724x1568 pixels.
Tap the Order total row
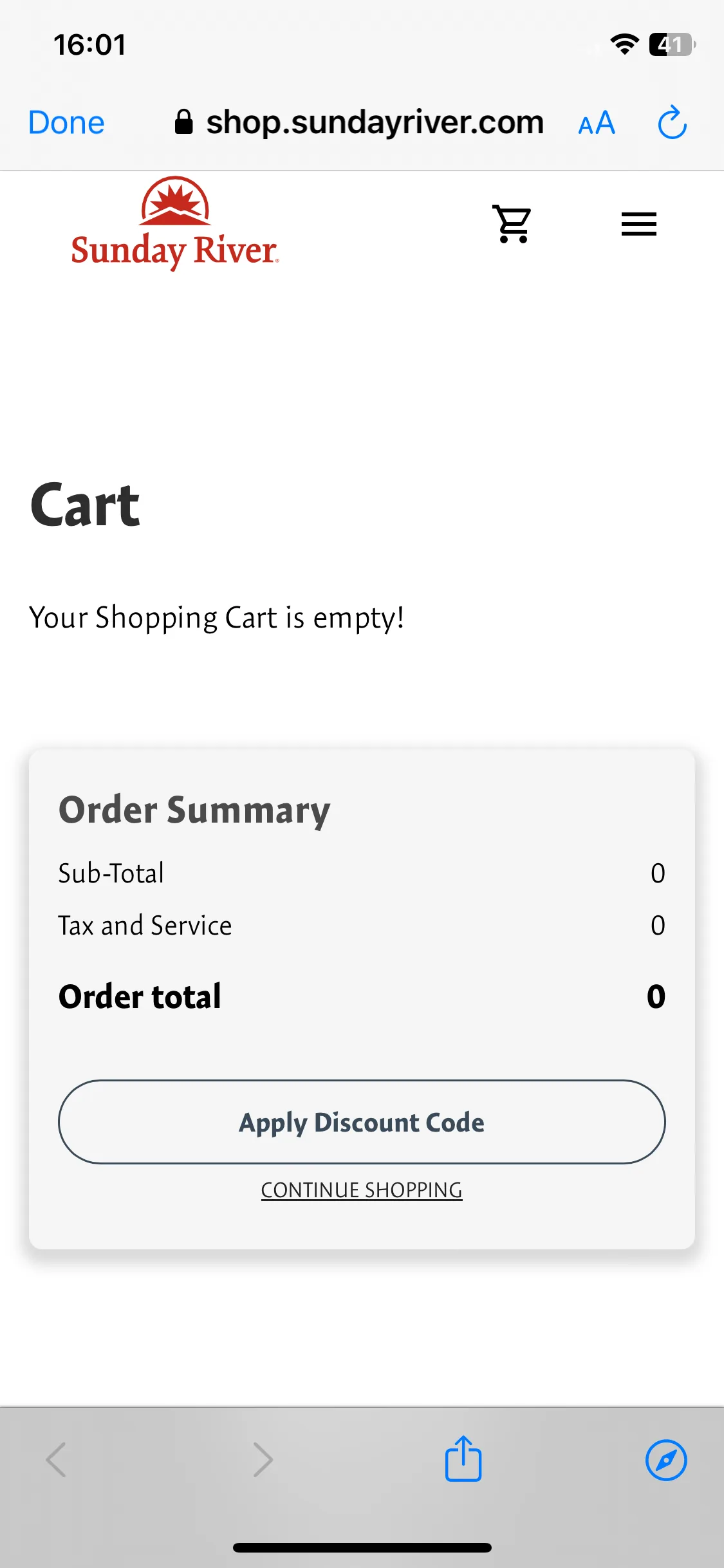pyautogui.click(x=362, y=996)
